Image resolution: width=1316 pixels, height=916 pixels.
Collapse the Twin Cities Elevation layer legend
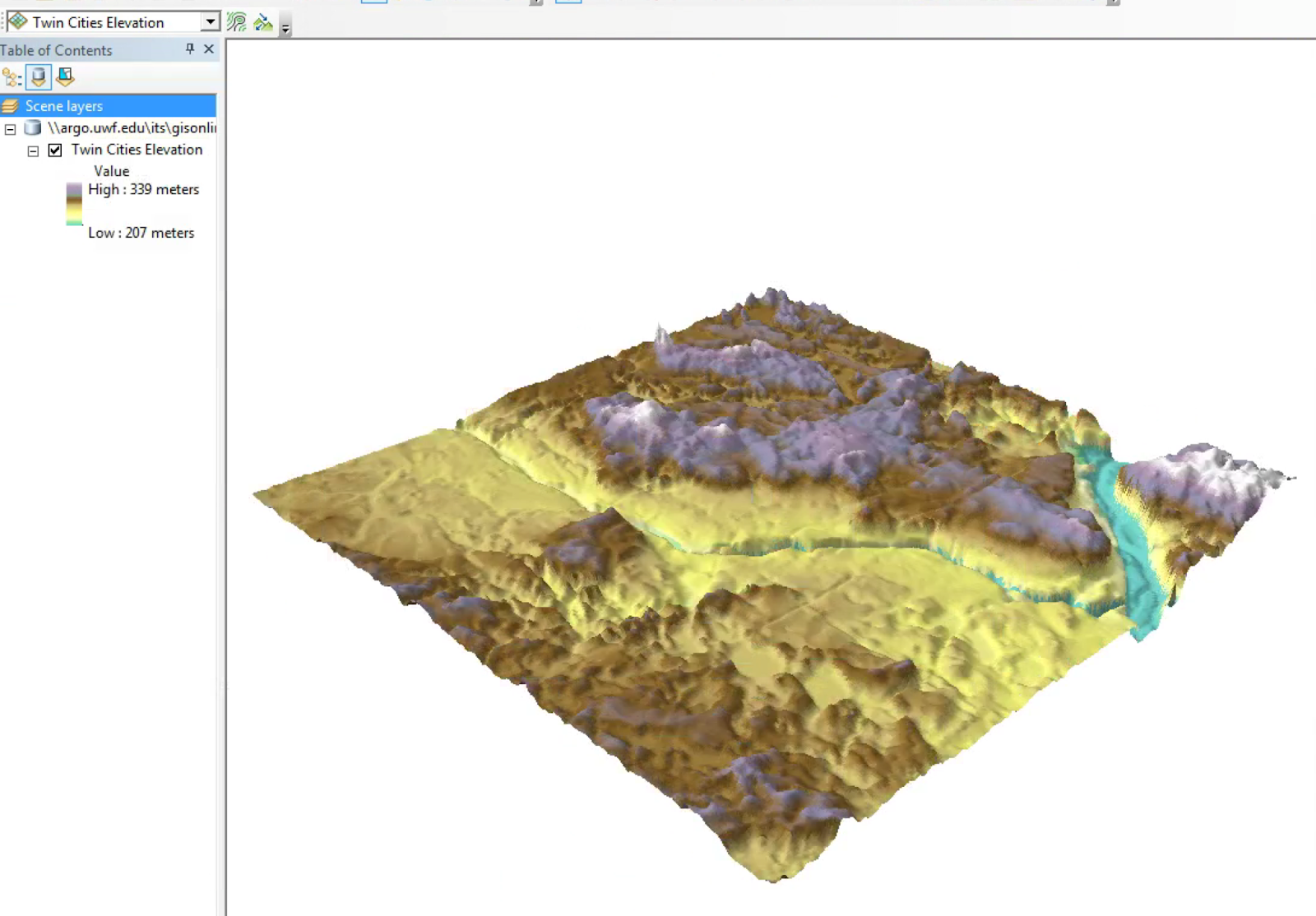click(x=33, y=150)
